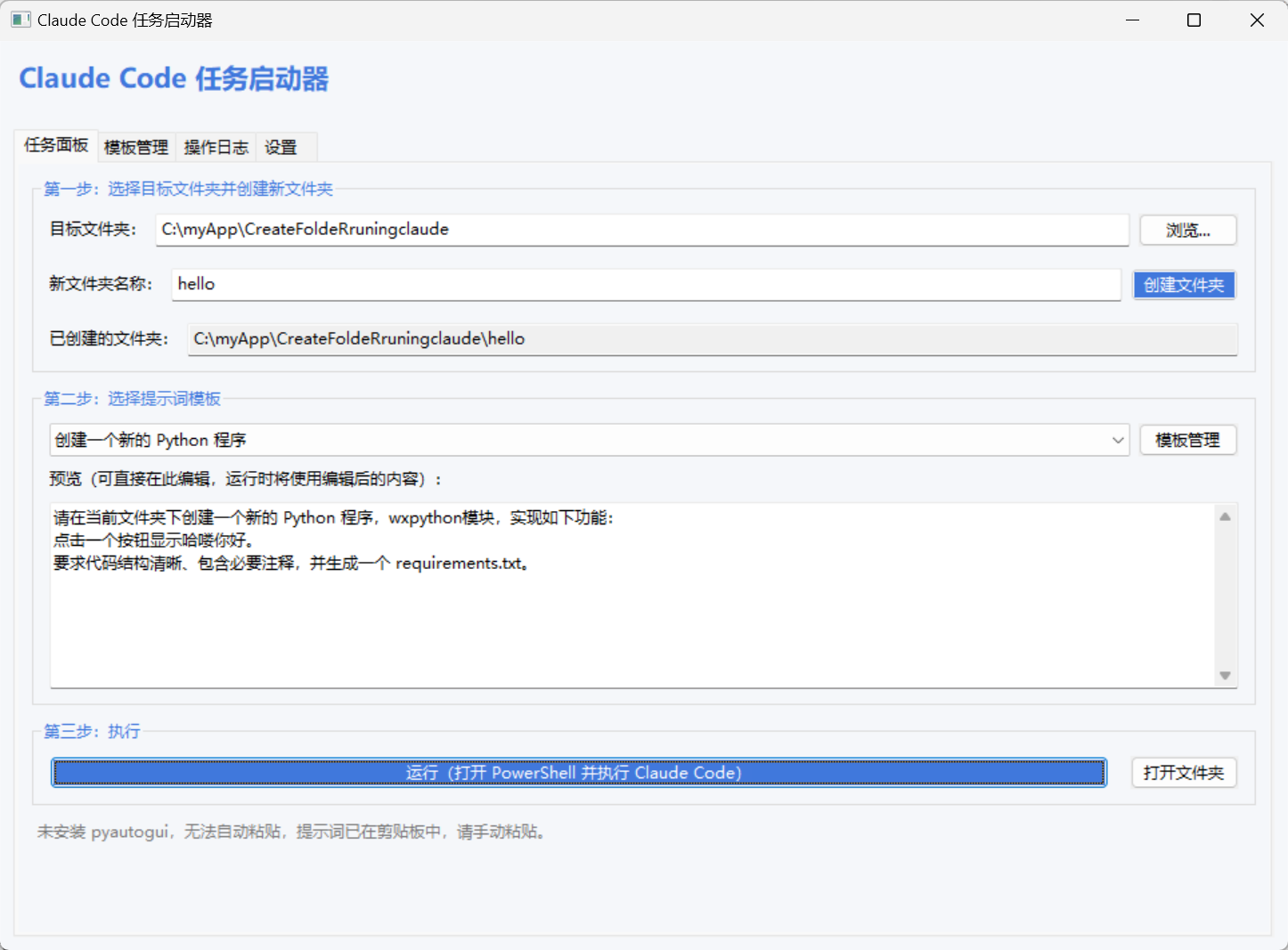Screen dimensions: 1288x950
Task: Click the 模板管理 button beside the template dropdown
Action: pos(1187,440)
